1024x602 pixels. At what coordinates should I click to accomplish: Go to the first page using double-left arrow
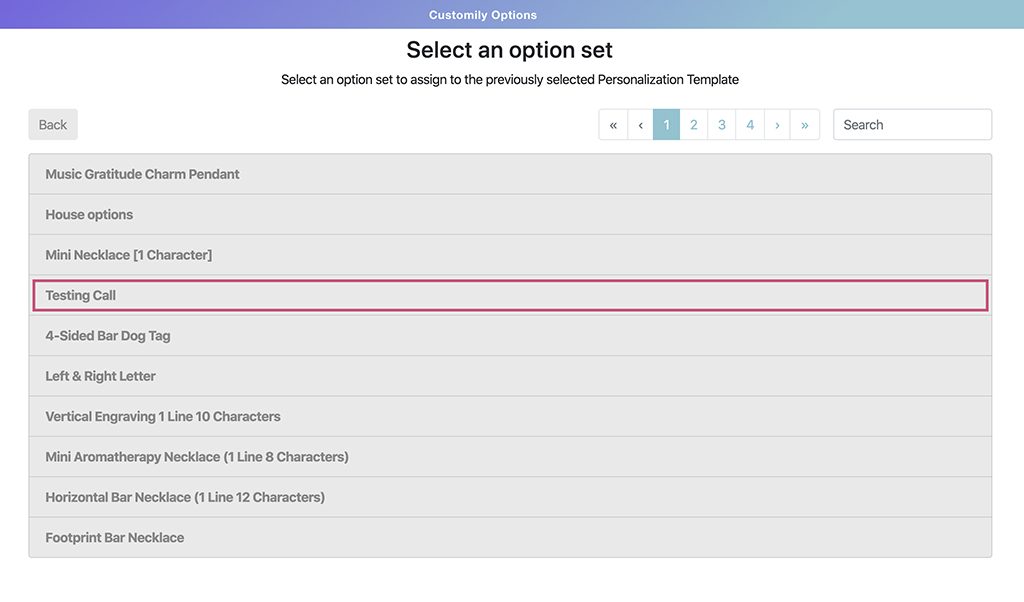click(613, 125)
